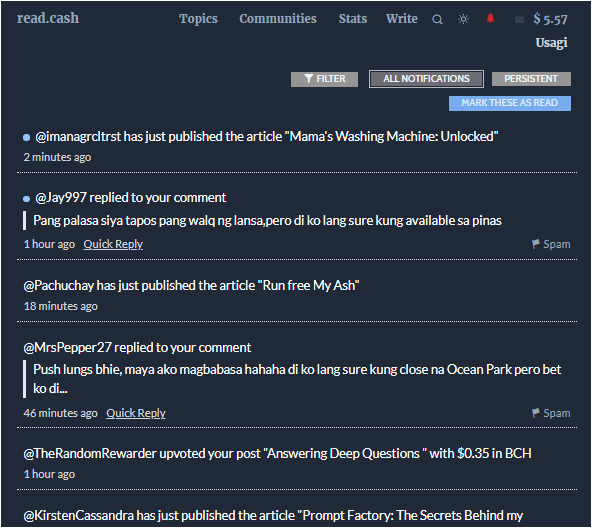The image size is (592, 528).
Task: Open the Stats page
Action: (x=353, y=19)
